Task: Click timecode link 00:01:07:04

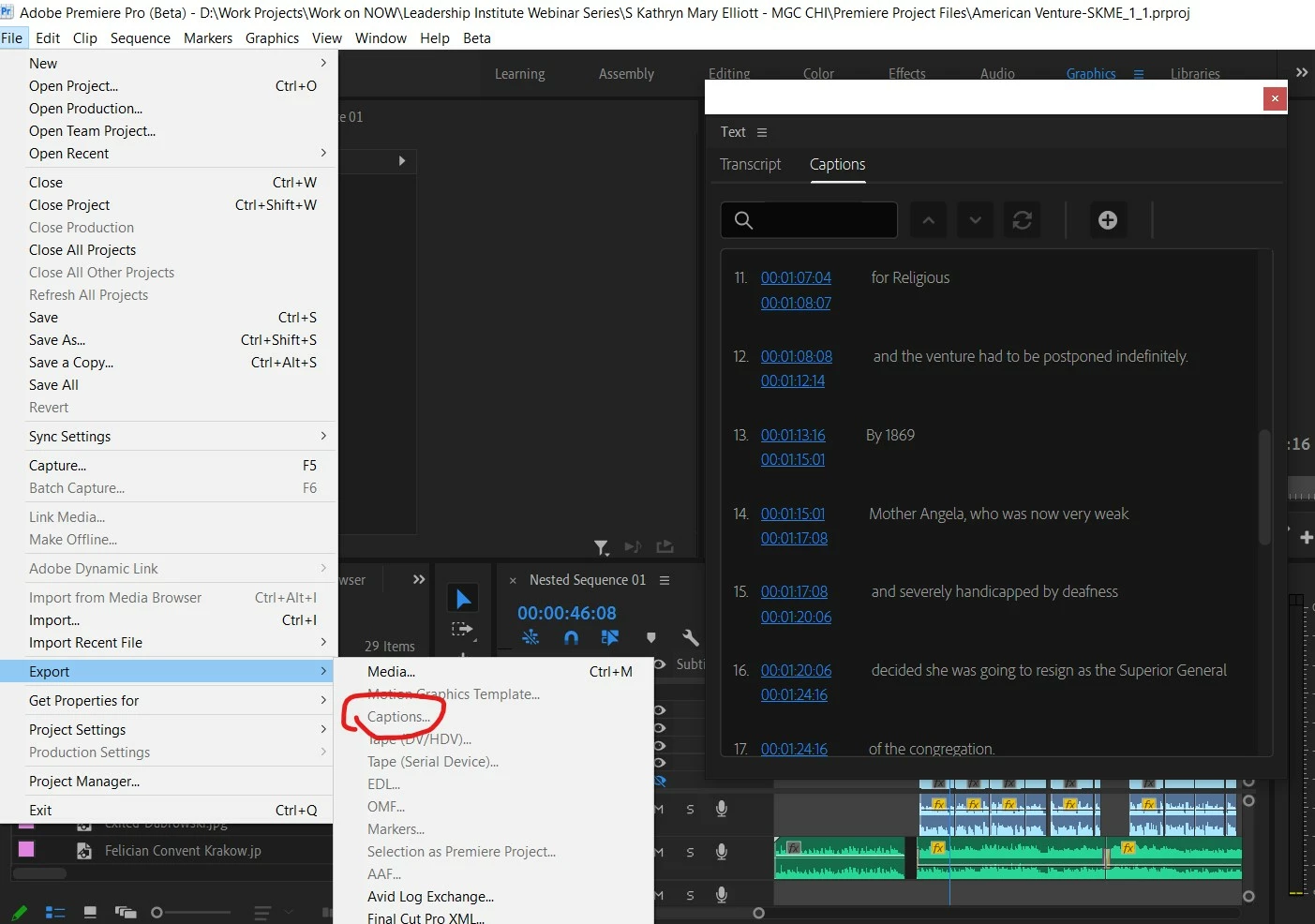Action: pyautogui.click(x=796, y=277)
